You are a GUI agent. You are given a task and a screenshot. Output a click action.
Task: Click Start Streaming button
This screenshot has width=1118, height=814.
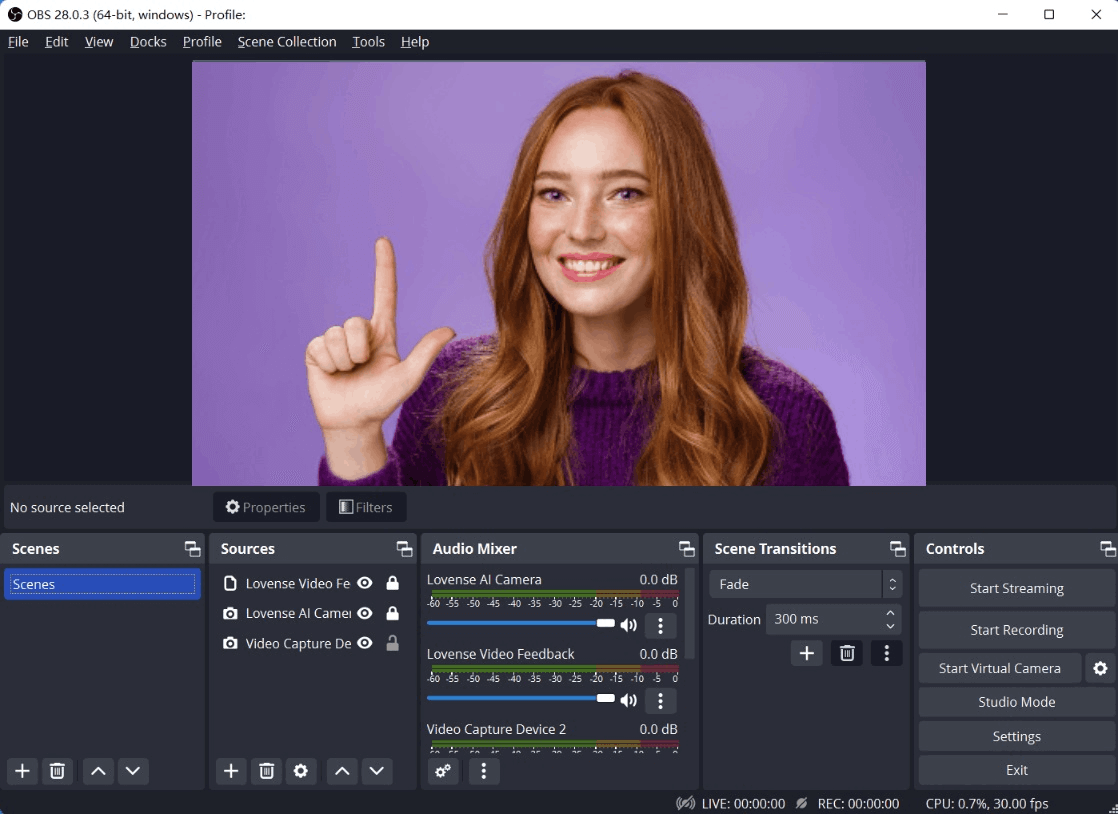(1016, 588)
